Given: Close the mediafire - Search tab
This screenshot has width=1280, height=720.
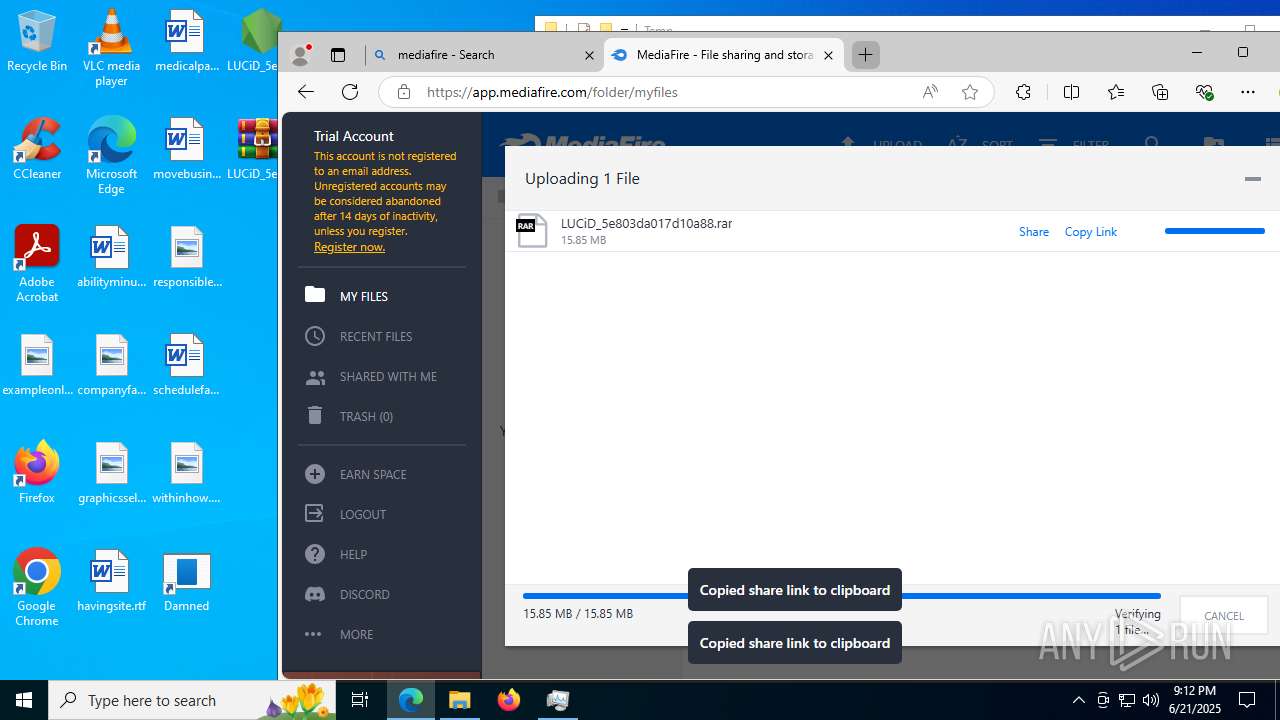Looking at the screenshot, I should [590, 56].
